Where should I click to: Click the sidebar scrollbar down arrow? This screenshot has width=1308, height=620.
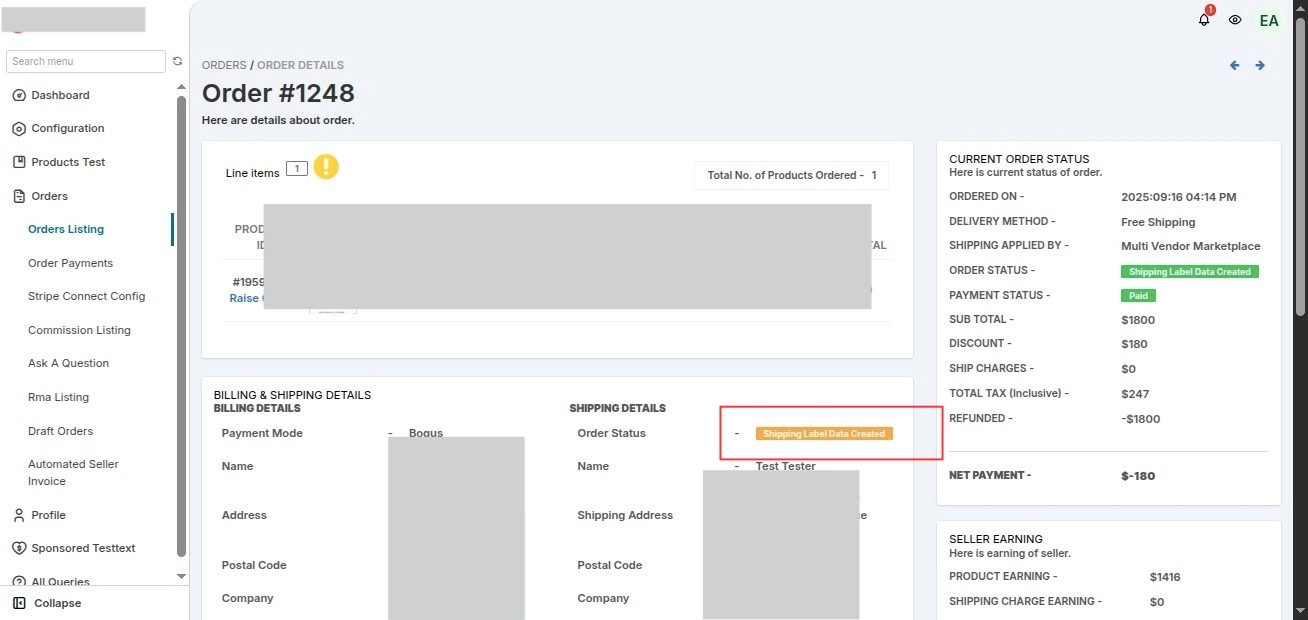pos(181,576)
